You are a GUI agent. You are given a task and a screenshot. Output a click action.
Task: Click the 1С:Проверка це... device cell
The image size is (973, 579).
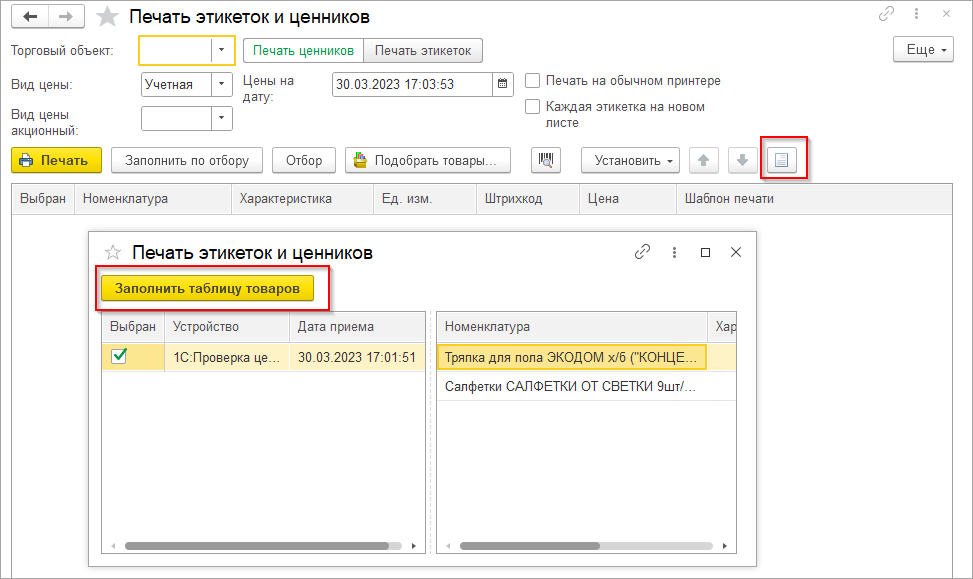(226, 357)
